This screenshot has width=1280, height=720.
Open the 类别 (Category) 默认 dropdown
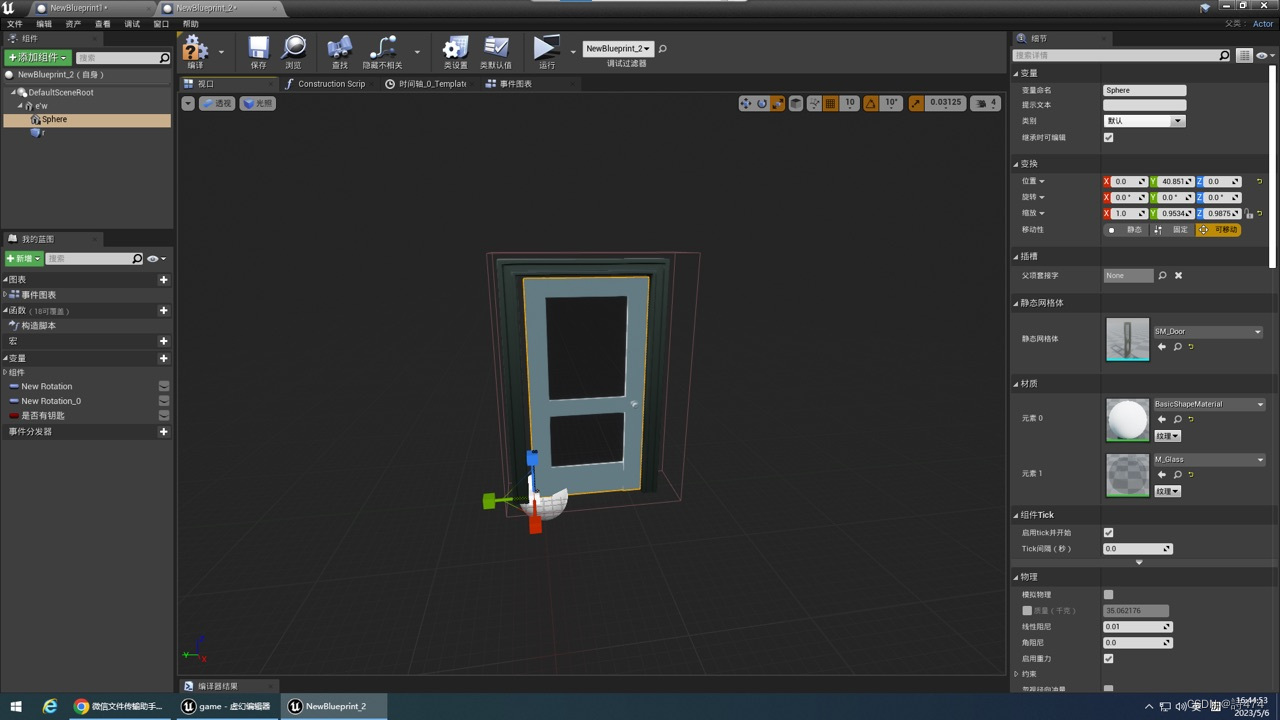(x=1144, y=121)
